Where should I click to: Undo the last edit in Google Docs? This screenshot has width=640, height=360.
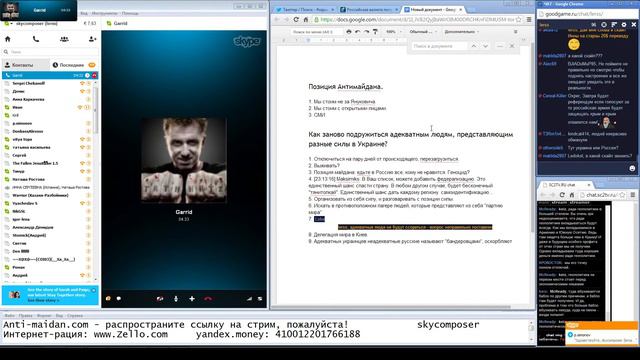(x=358, y=31)
